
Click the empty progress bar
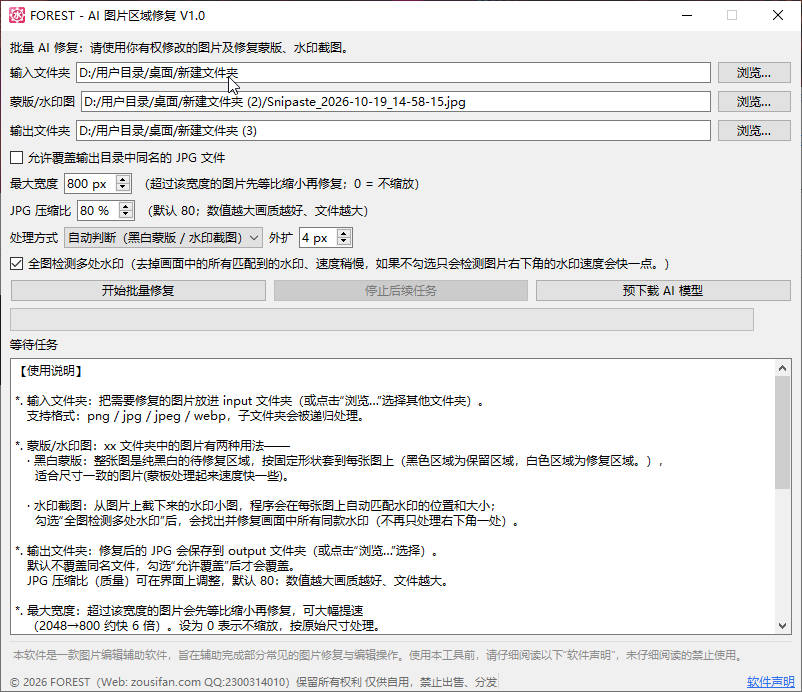pyautogui.click(x=382, y=319)
